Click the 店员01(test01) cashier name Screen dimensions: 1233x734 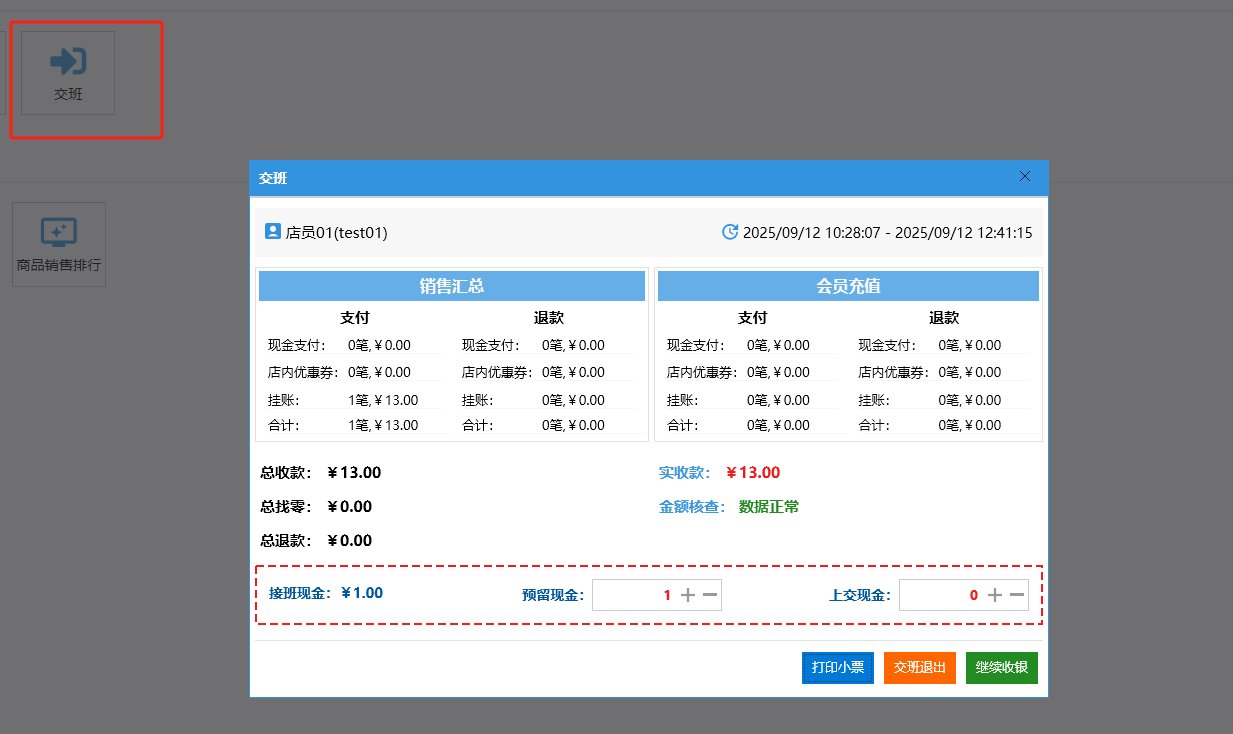336,232
